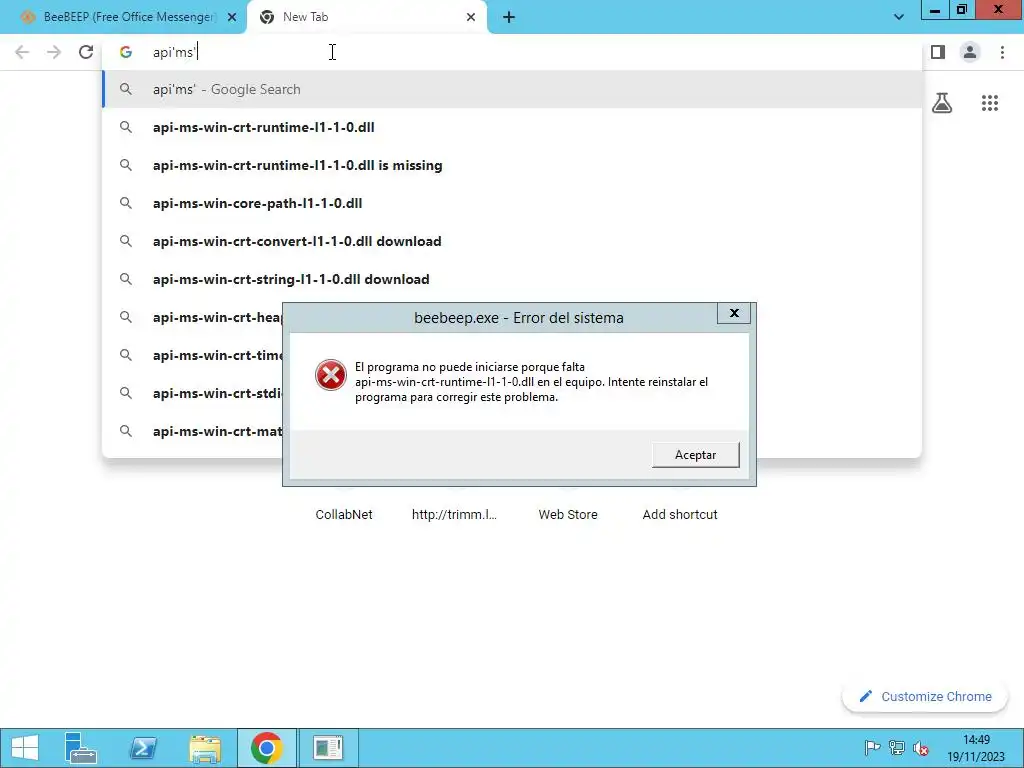Click the Chrome taskbar icon
1024x768 pixels.
(266, 748)
